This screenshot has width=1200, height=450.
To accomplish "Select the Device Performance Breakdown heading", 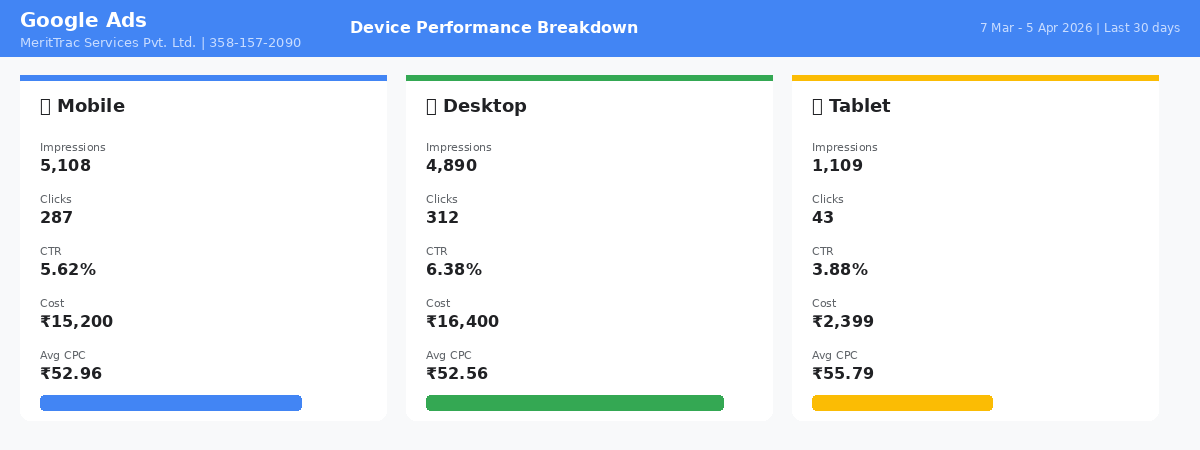I will tap(494, 28).
